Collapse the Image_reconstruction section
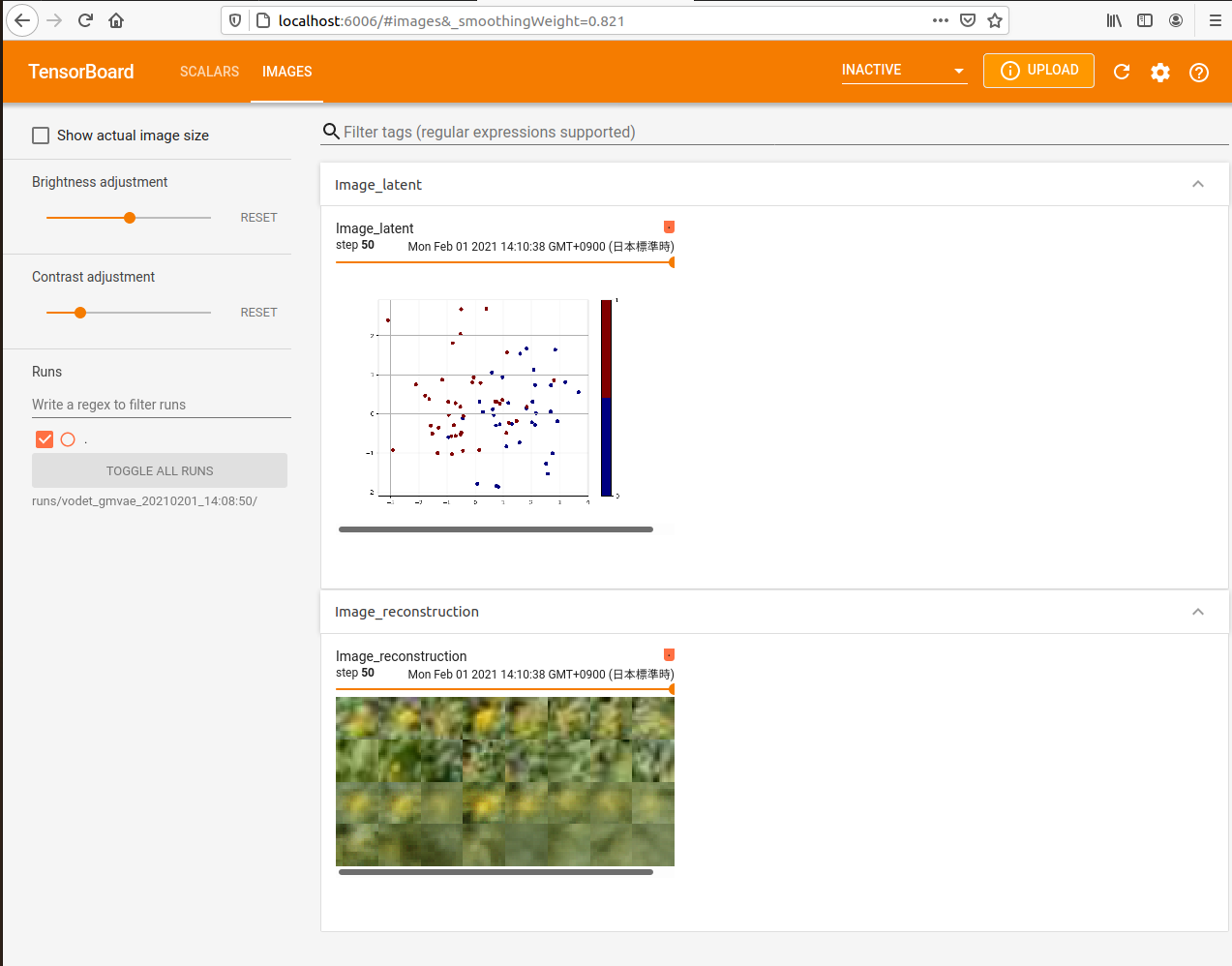Viewport: 1232px width, 966px height. pyautogui.click(x=1198, y=612)
